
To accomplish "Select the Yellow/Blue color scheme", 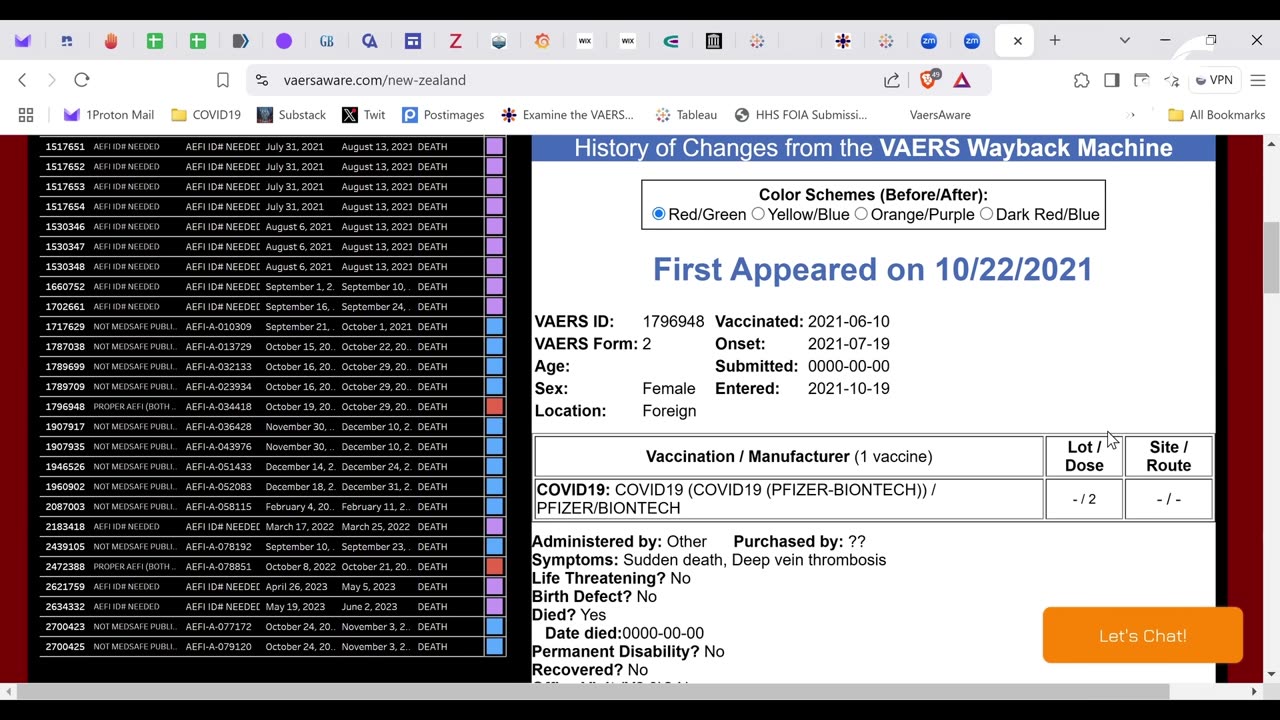I will pyautogui.click(x=758, y=214).
